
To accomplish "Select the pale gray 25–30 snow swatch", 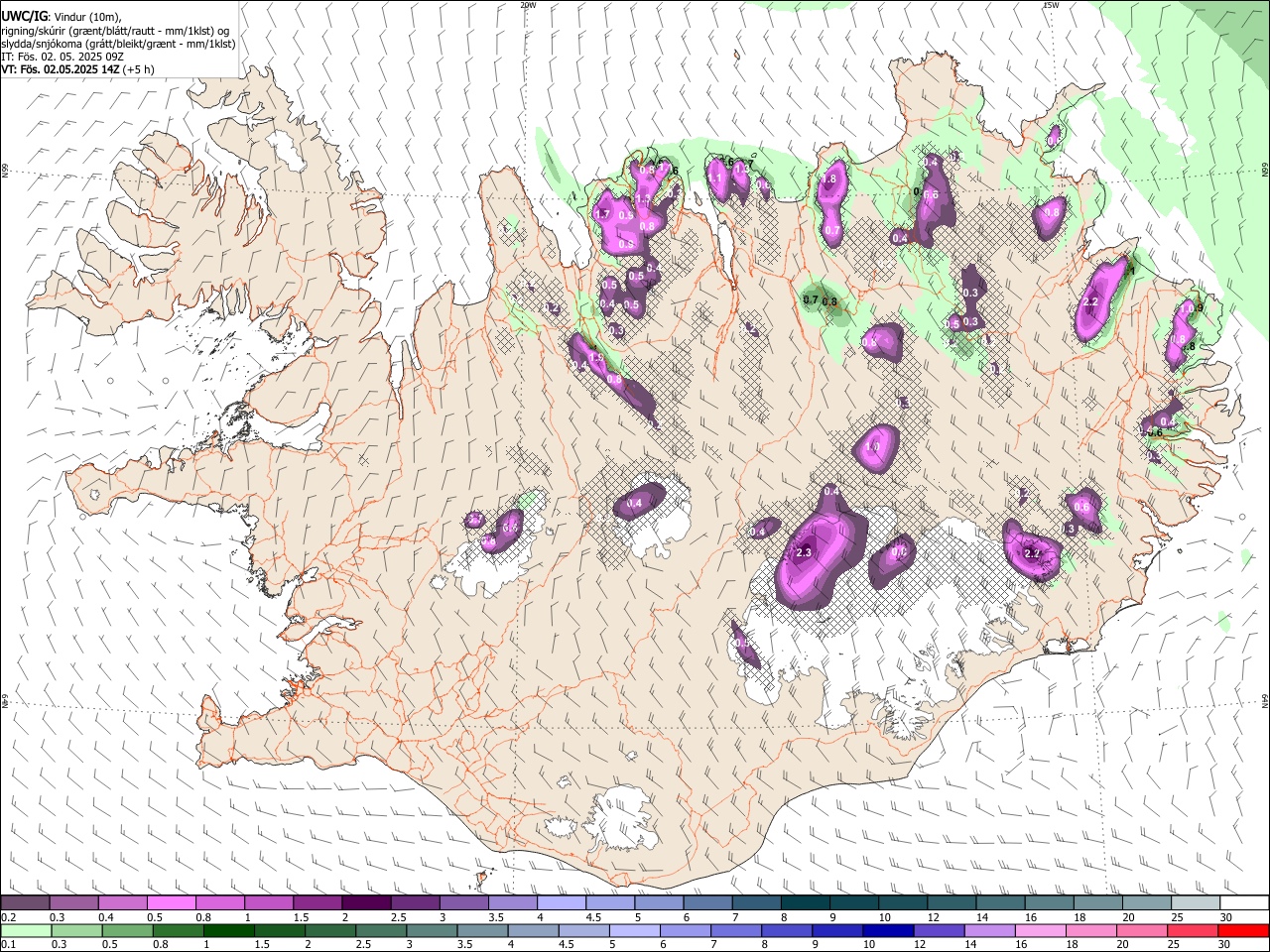I will pyautogui.click(x=1197, y=903).
